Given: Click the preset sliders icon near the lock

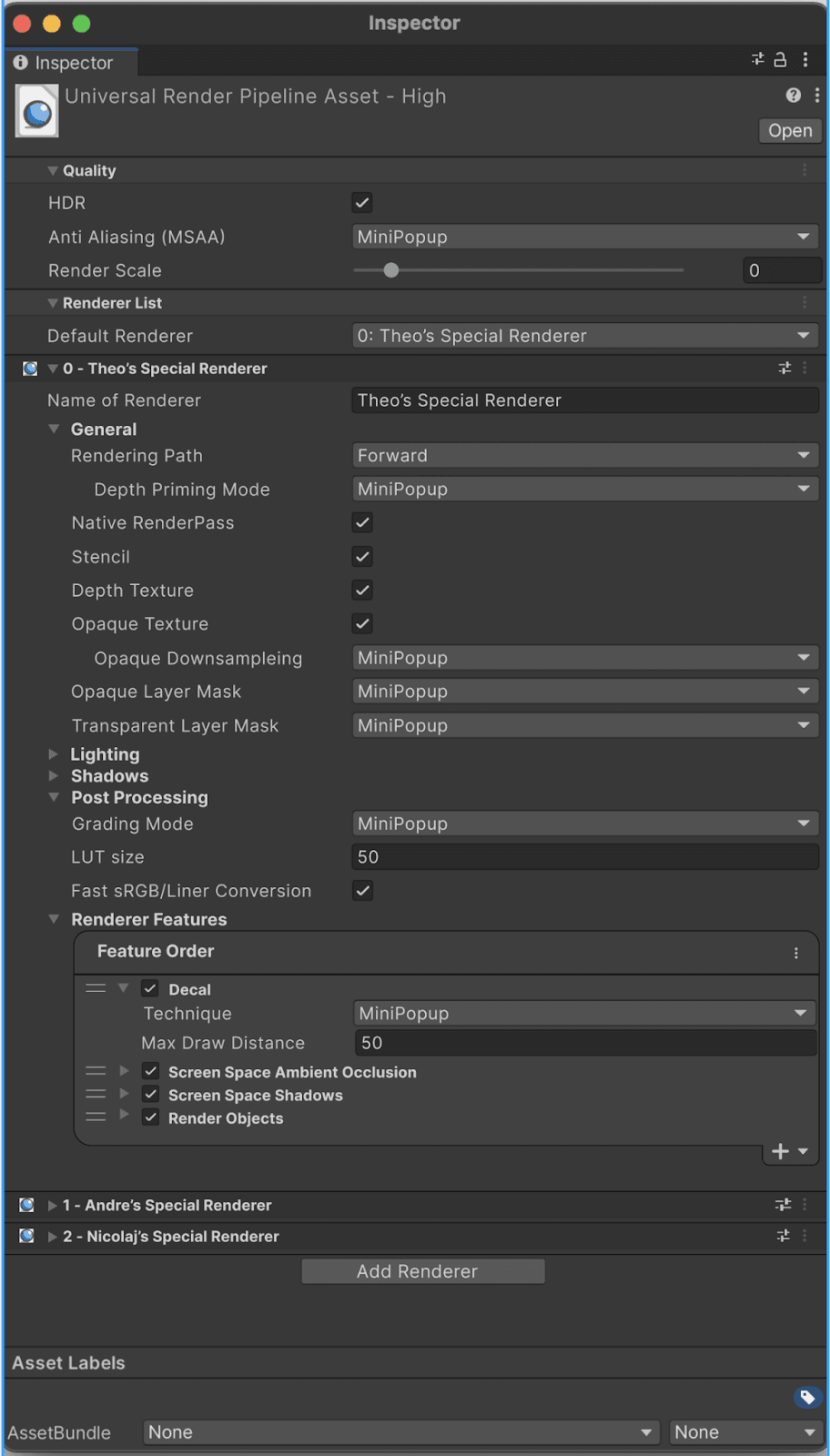Looking at the screenshot, I should [x=757, y=59].
